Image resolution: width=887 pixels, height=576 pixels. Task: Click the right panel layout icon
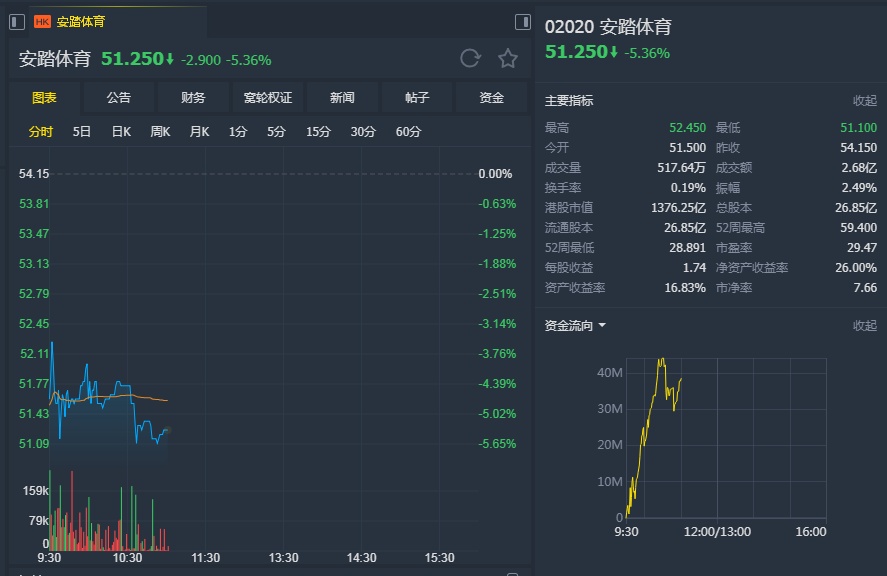522,21
